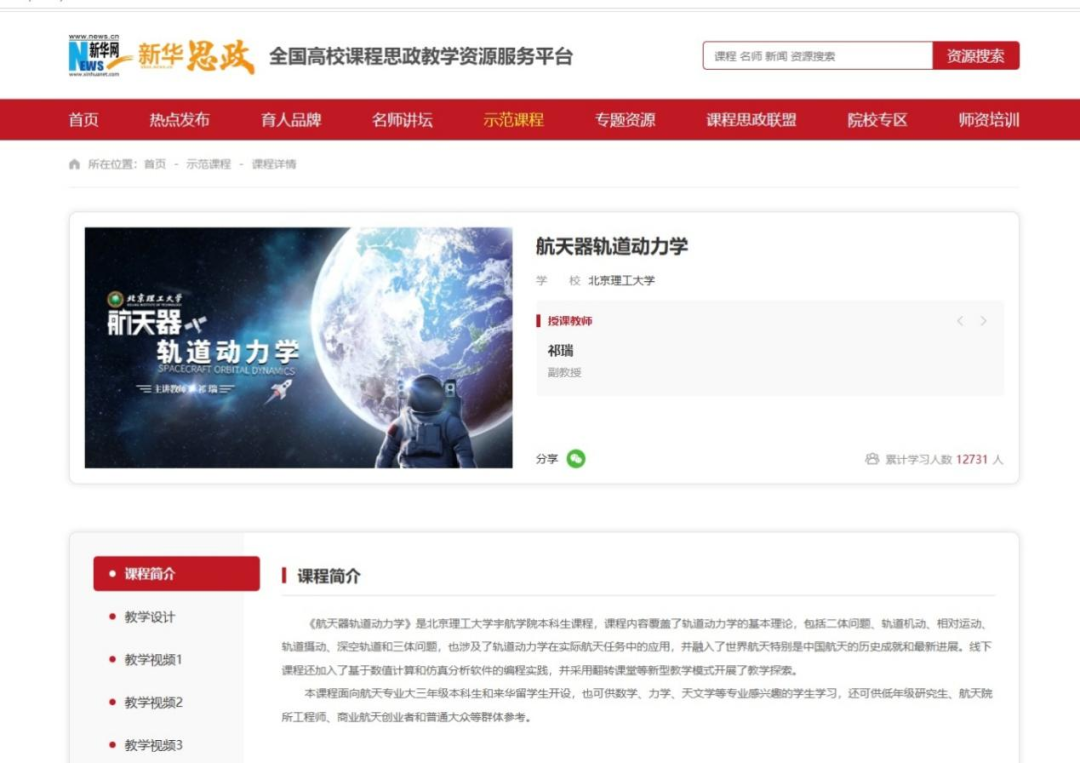Show next teacher with right chevron
The width and height of the screenshot is (1080, 763).
point(984,321)
